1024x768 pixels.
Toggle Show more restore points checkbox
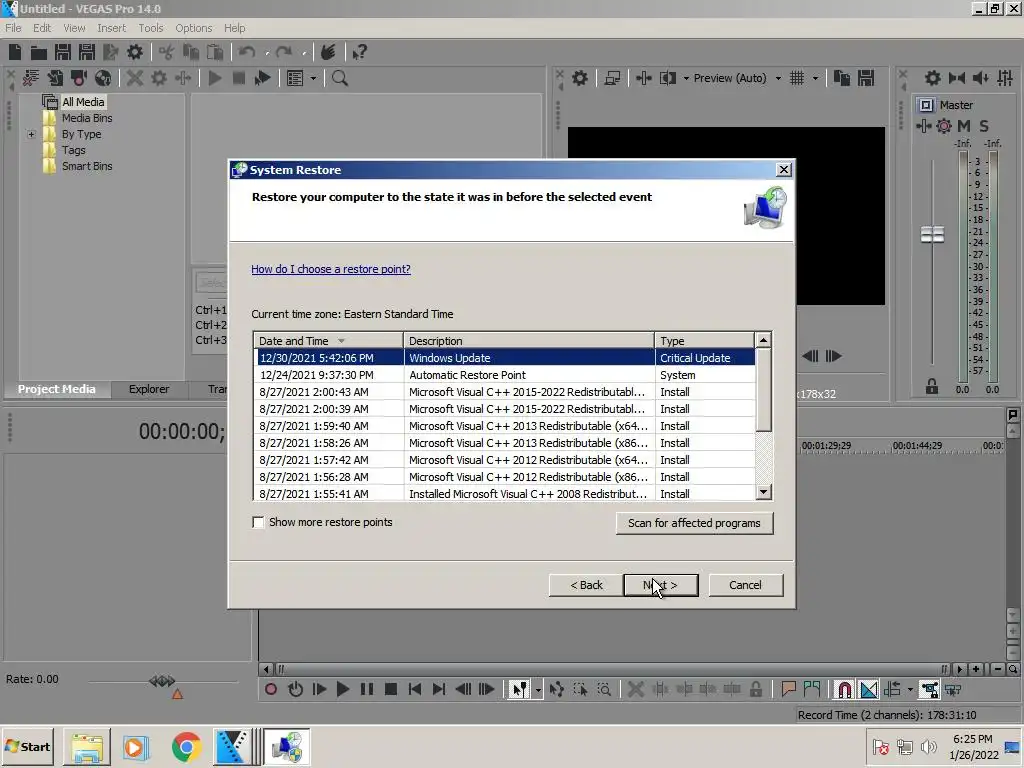tap(259, 522)
